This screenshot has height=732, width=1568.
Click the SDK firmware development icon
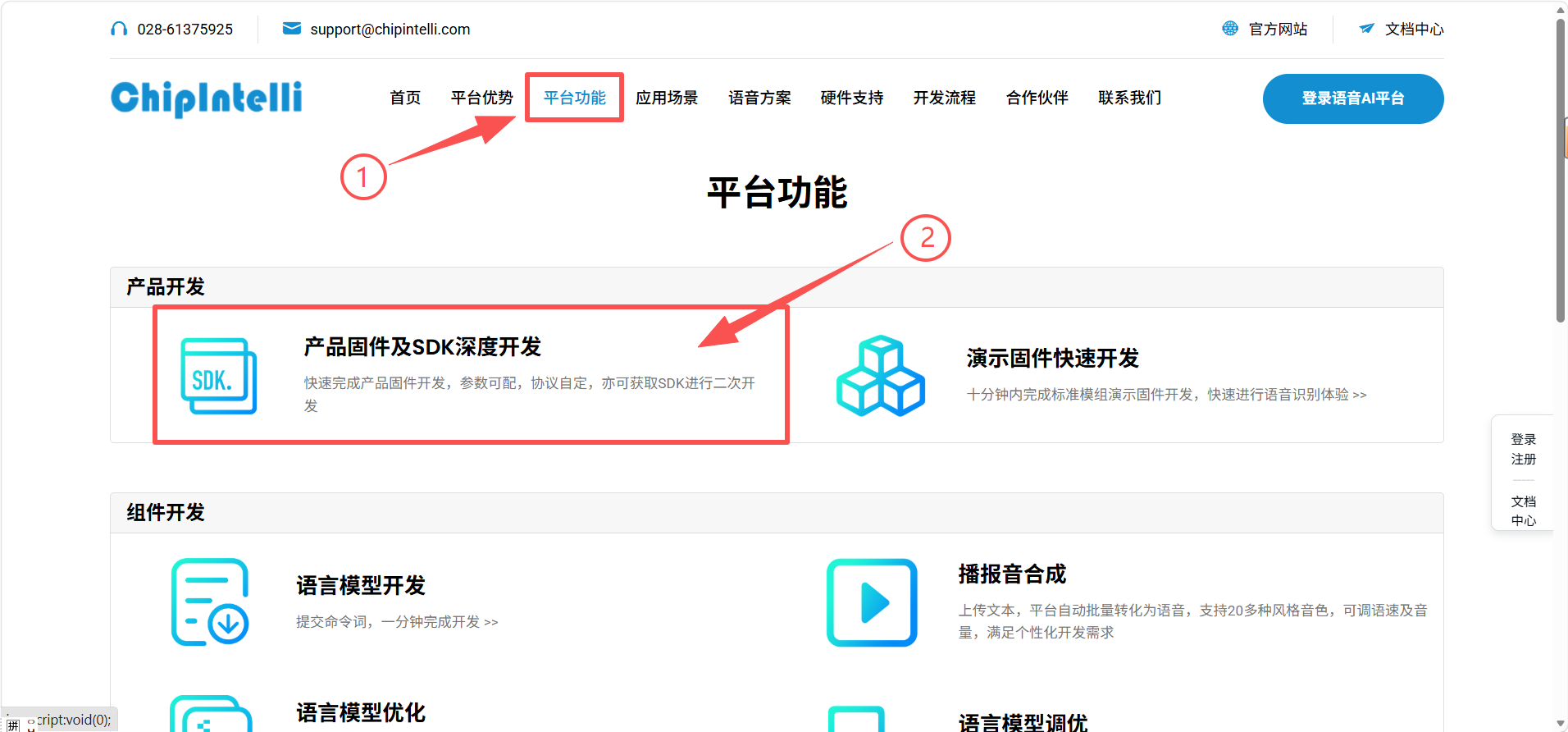coord(219,376)
